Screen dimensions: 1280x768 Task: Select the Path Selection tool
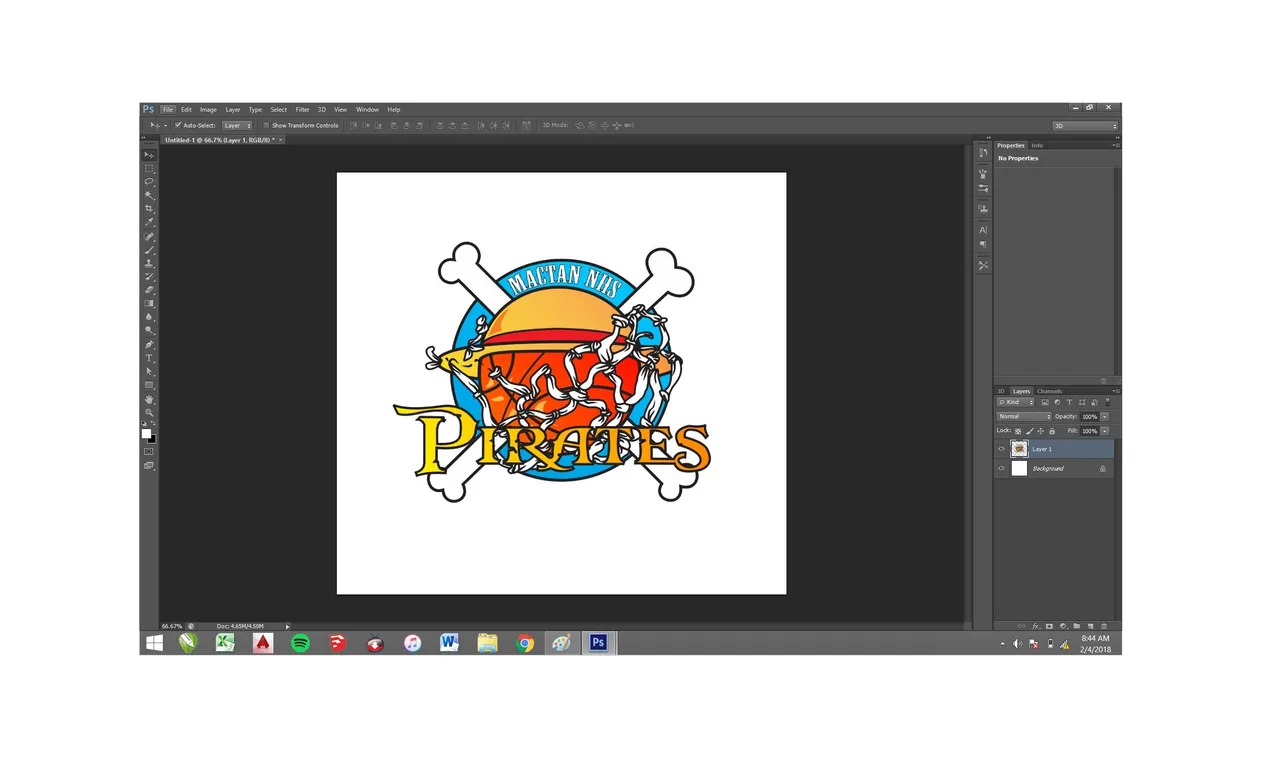coord(149,371)
